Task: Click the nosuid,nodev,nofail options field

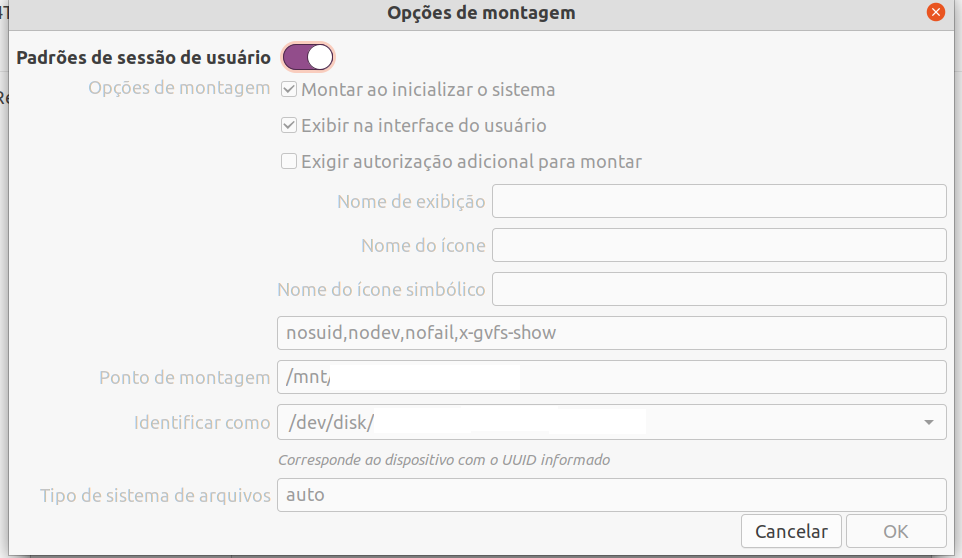Action: (x=612, y=333)
